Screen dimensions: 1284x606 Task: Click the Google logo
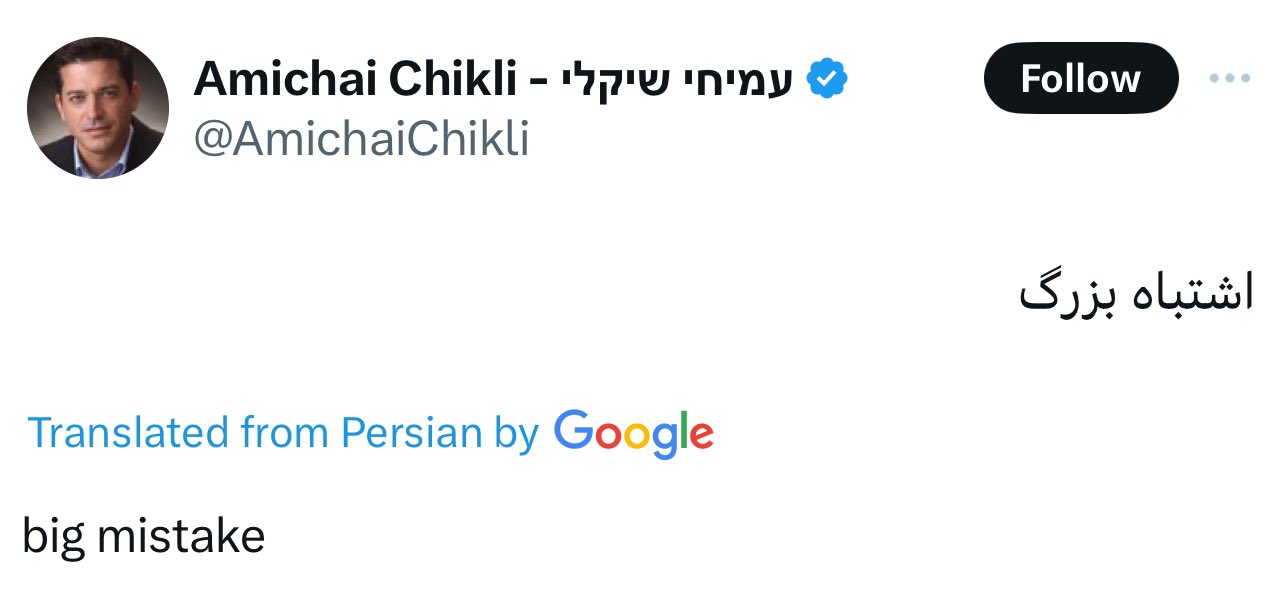[x=634, y=433]
